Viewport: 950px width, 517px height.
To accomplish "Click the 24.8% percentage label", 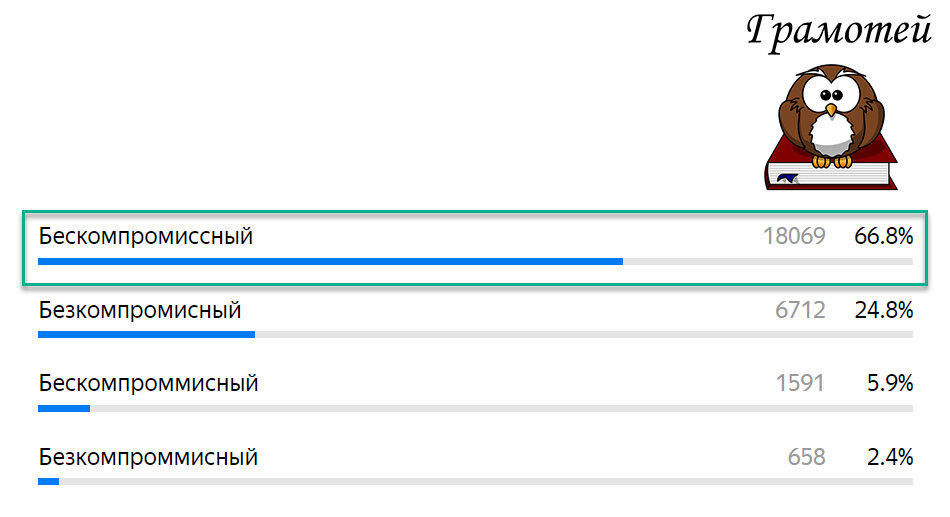I will pyautogui.click(x=883, y=310).
